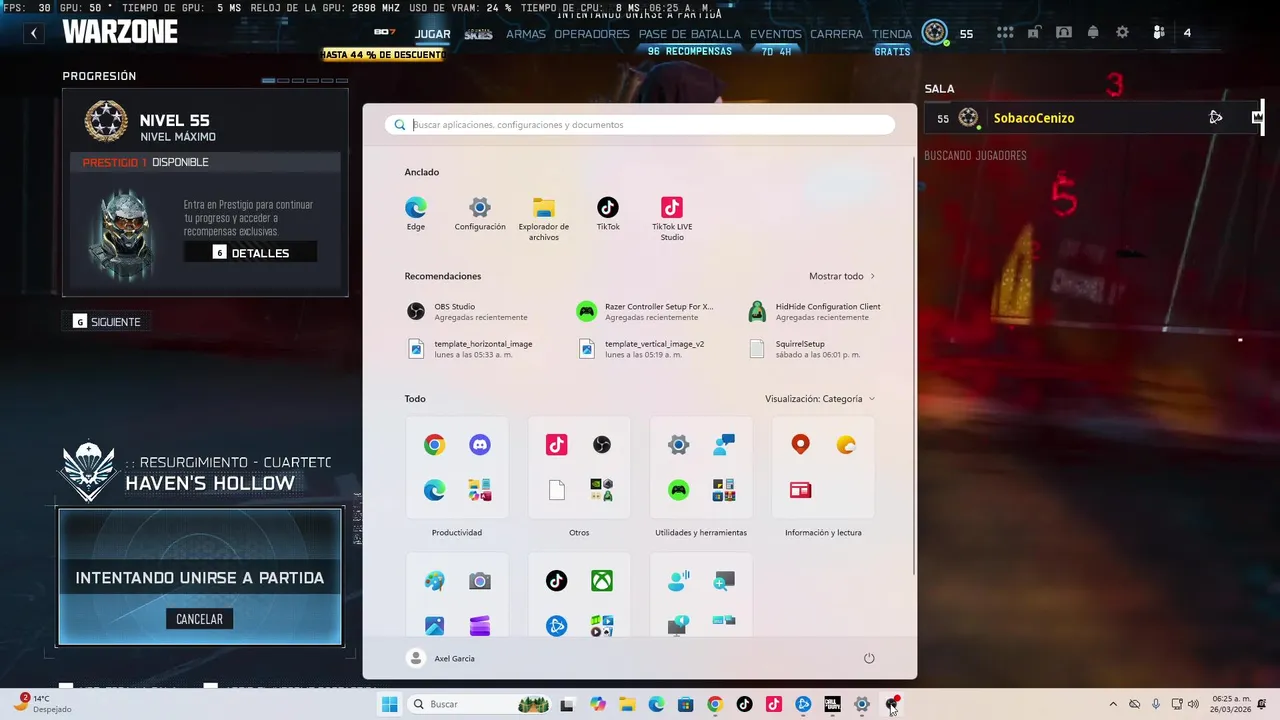Viewport: 1280px width, 720px height.
Task: Click the taskbar Buscar search box
Action: click(477, 704)
